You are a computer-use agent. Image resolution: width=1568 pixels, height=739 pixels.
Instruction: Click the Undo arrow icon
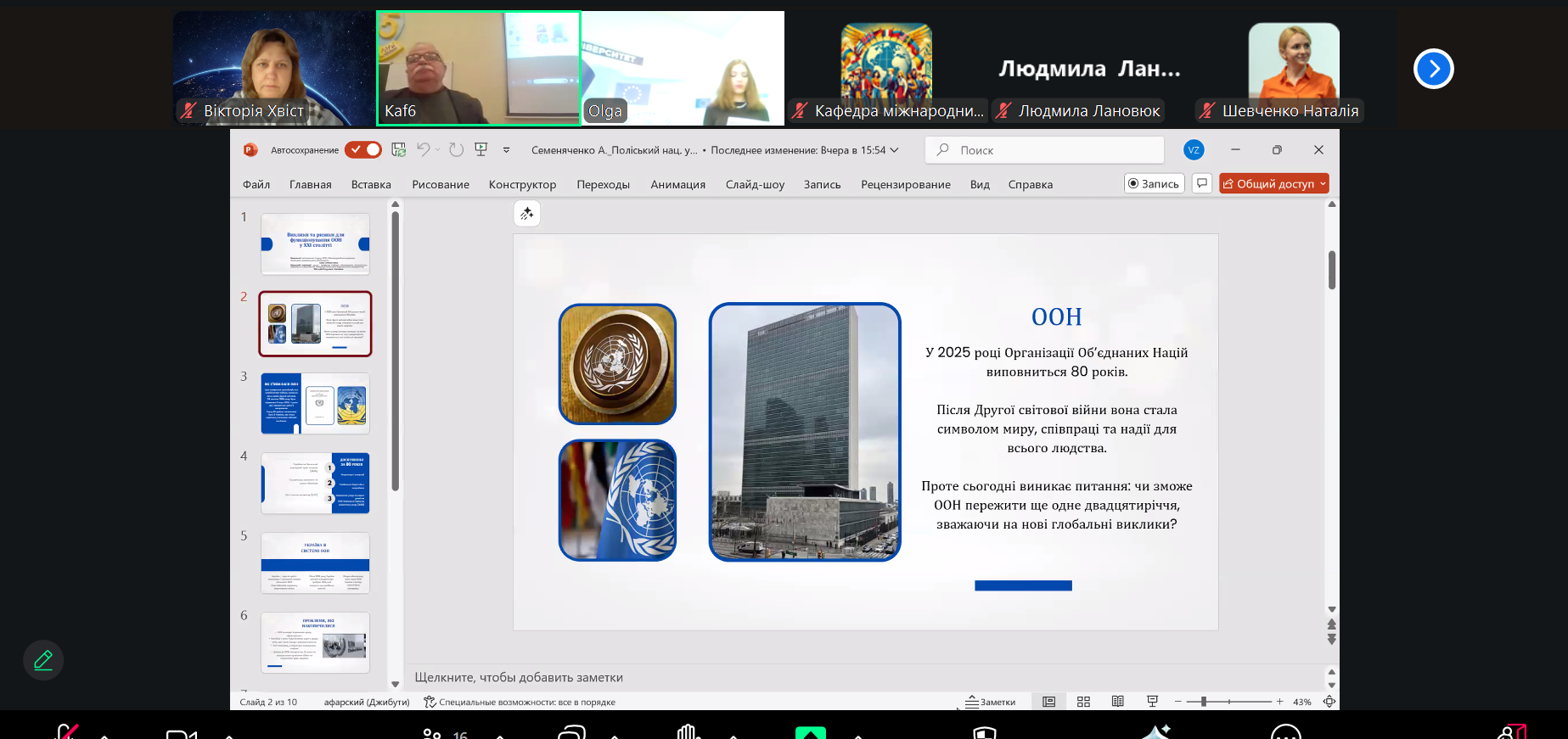point(423,150)
